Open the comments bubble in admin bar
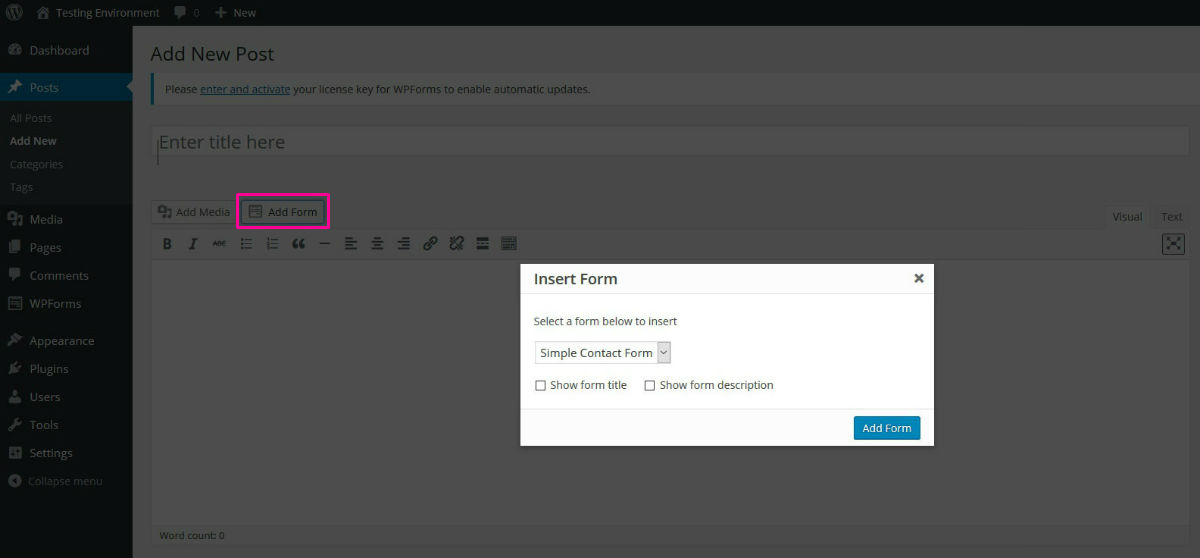 [186, 13]
